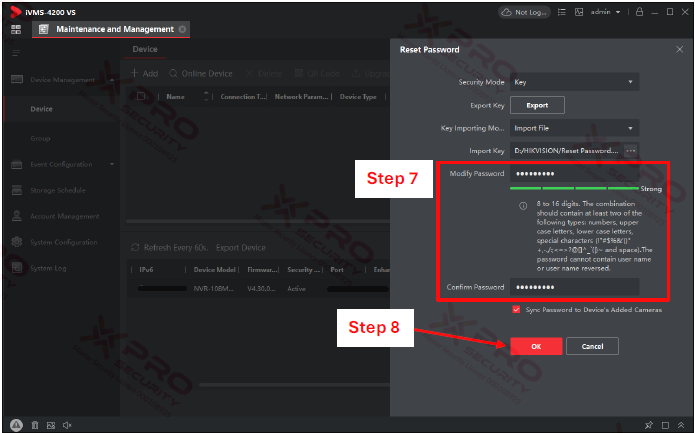Click Export Device link
This screenshot has width=695, height=433.
(241, 248)
